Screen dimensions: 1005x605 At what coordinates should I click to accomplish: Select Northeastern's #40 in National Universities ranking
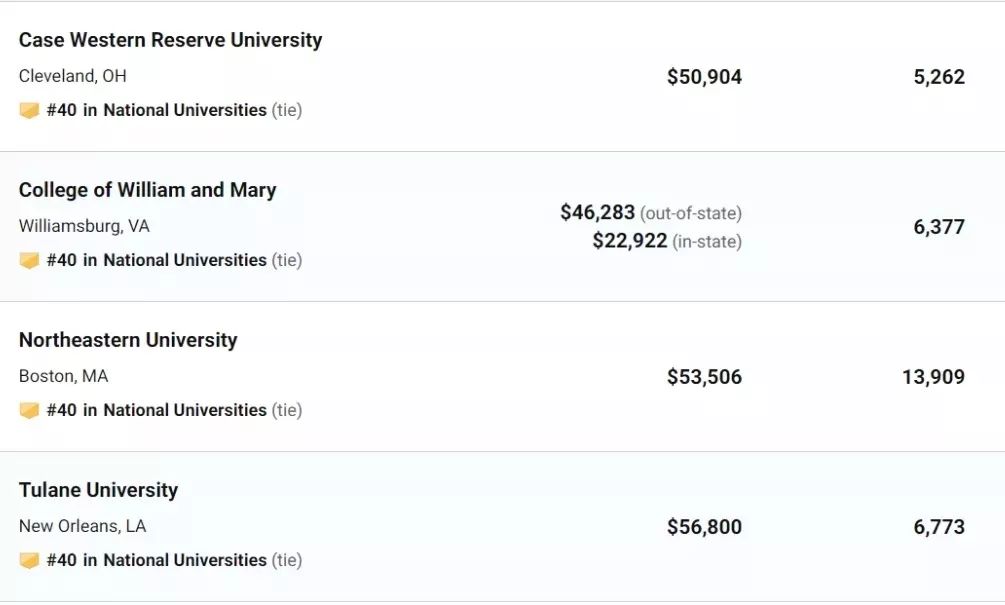click(x=156, y=410)
